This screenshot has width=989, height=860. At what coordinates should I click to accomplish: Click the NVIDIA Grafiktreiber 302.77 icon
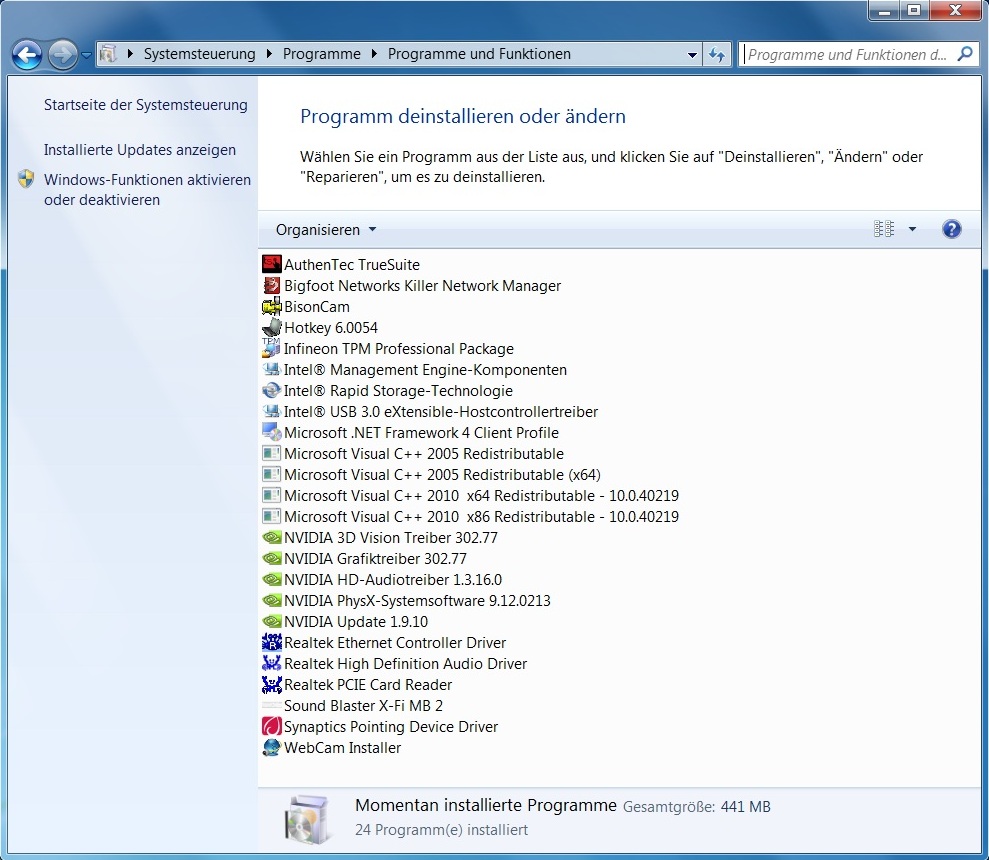click(271, 558)
